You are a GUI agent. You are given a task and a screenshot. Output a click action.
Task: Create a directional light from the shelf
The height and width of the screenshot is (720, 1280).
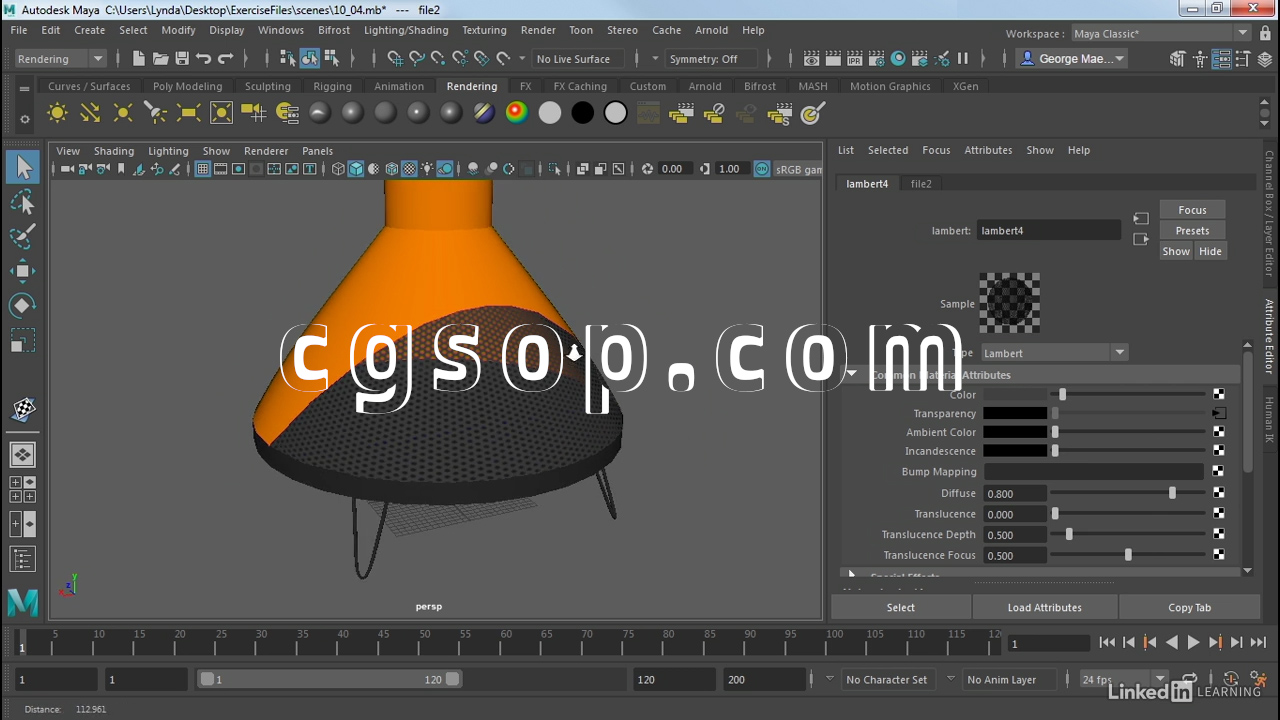tap(90, 113)
